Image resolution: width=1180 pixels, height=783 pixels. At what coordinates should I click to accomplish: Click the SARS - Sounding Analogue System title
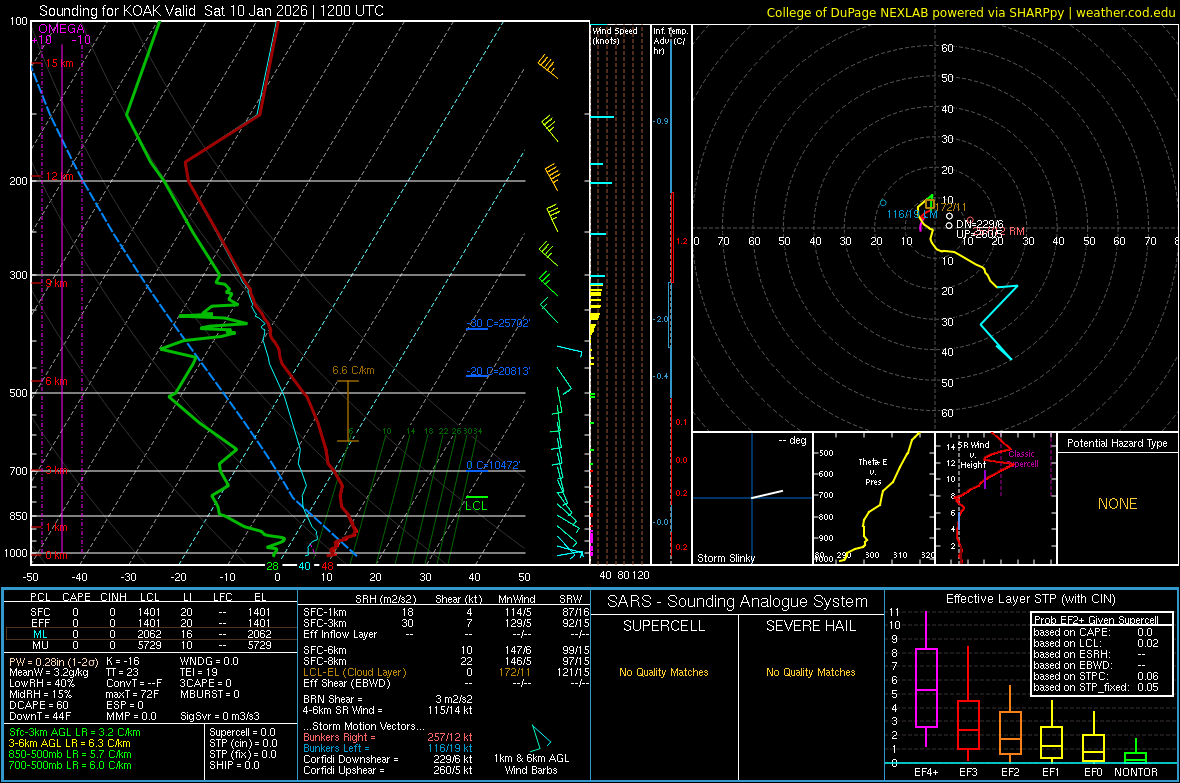[x=738, y=602]
